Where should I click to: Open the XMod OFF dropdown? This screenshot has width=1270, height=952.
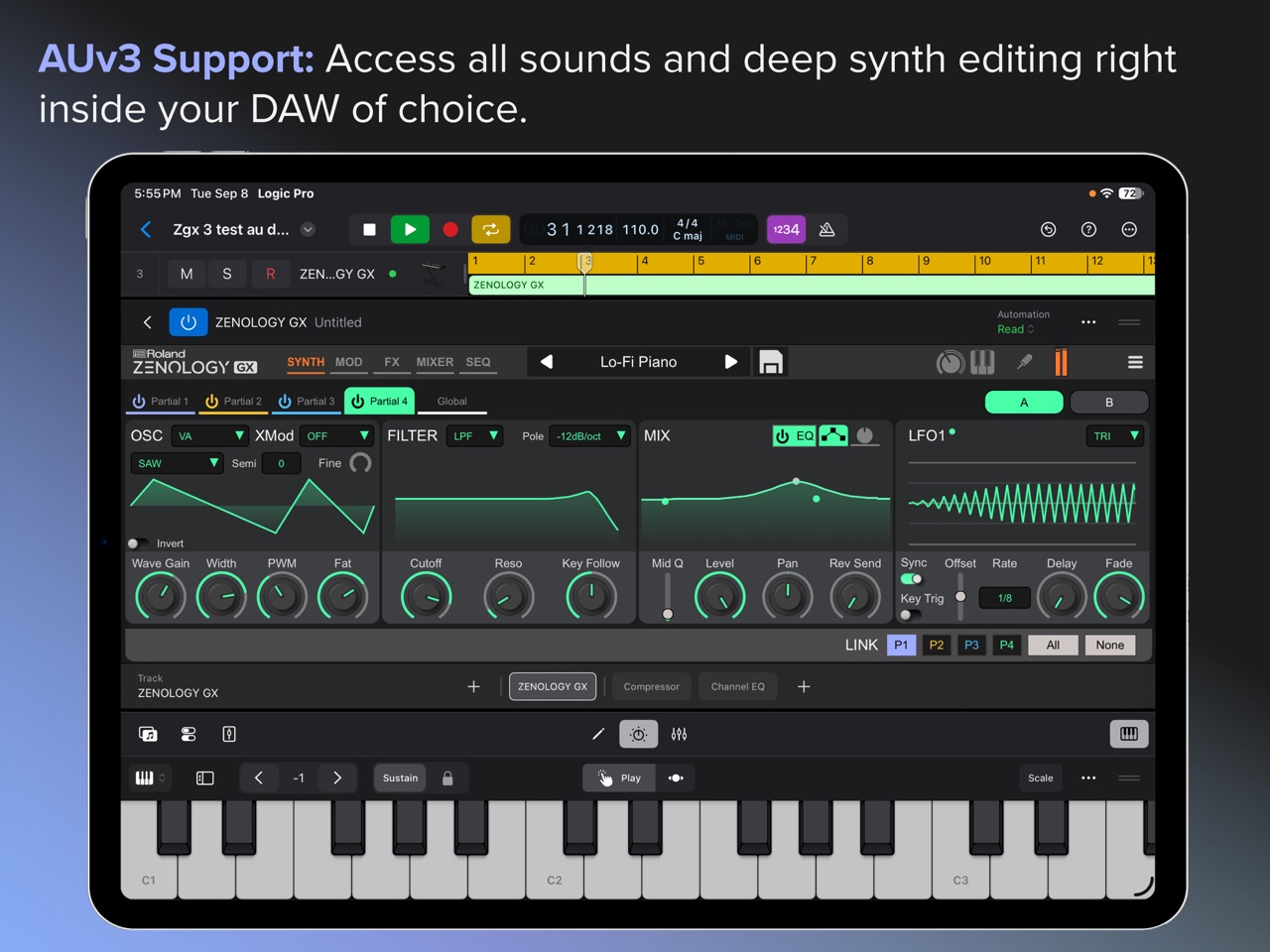(336, 436)
